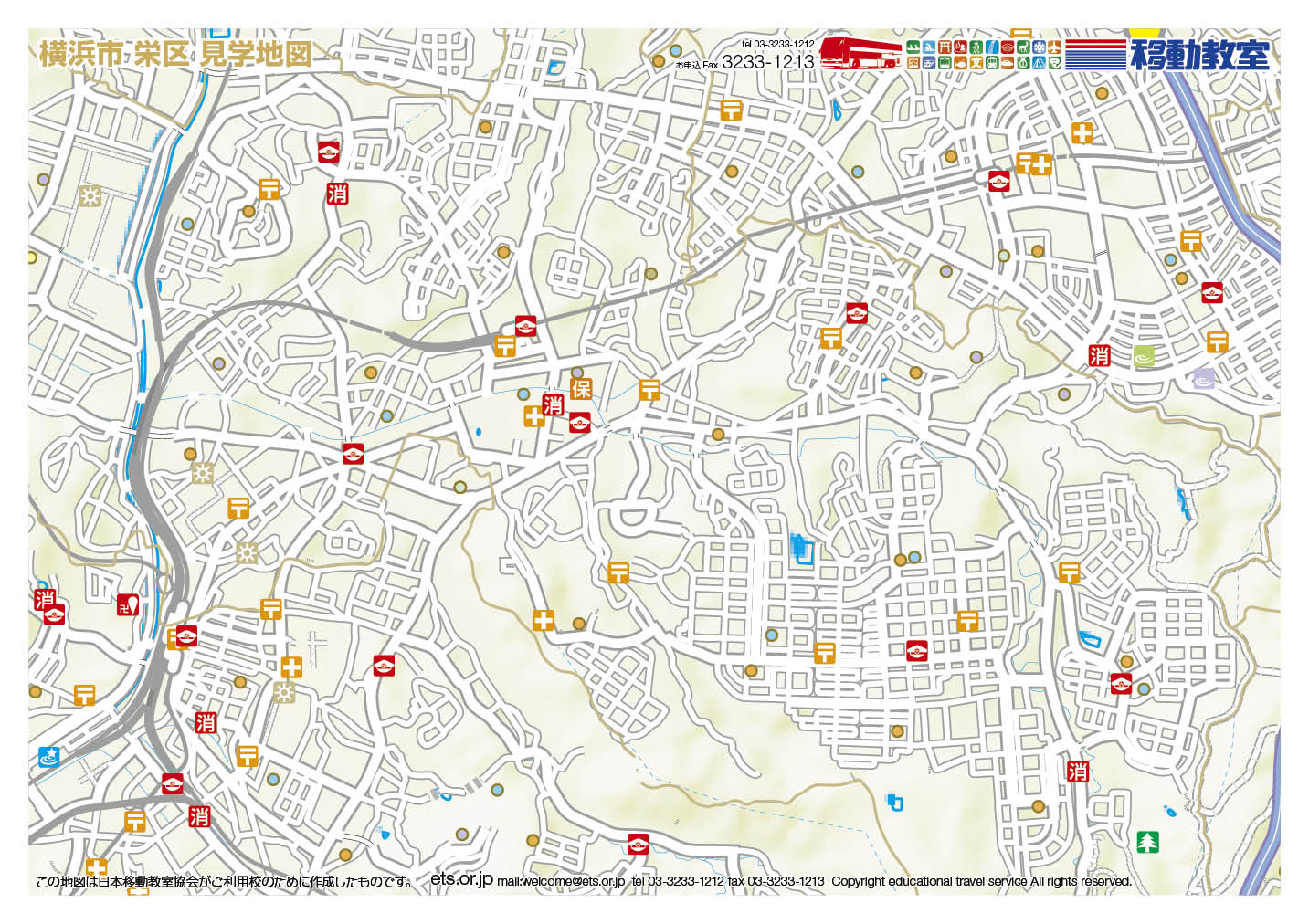Click the Fax 3233-1213 number in header
The height and width of the screenshot is (924, 1309).
(768, 61)
